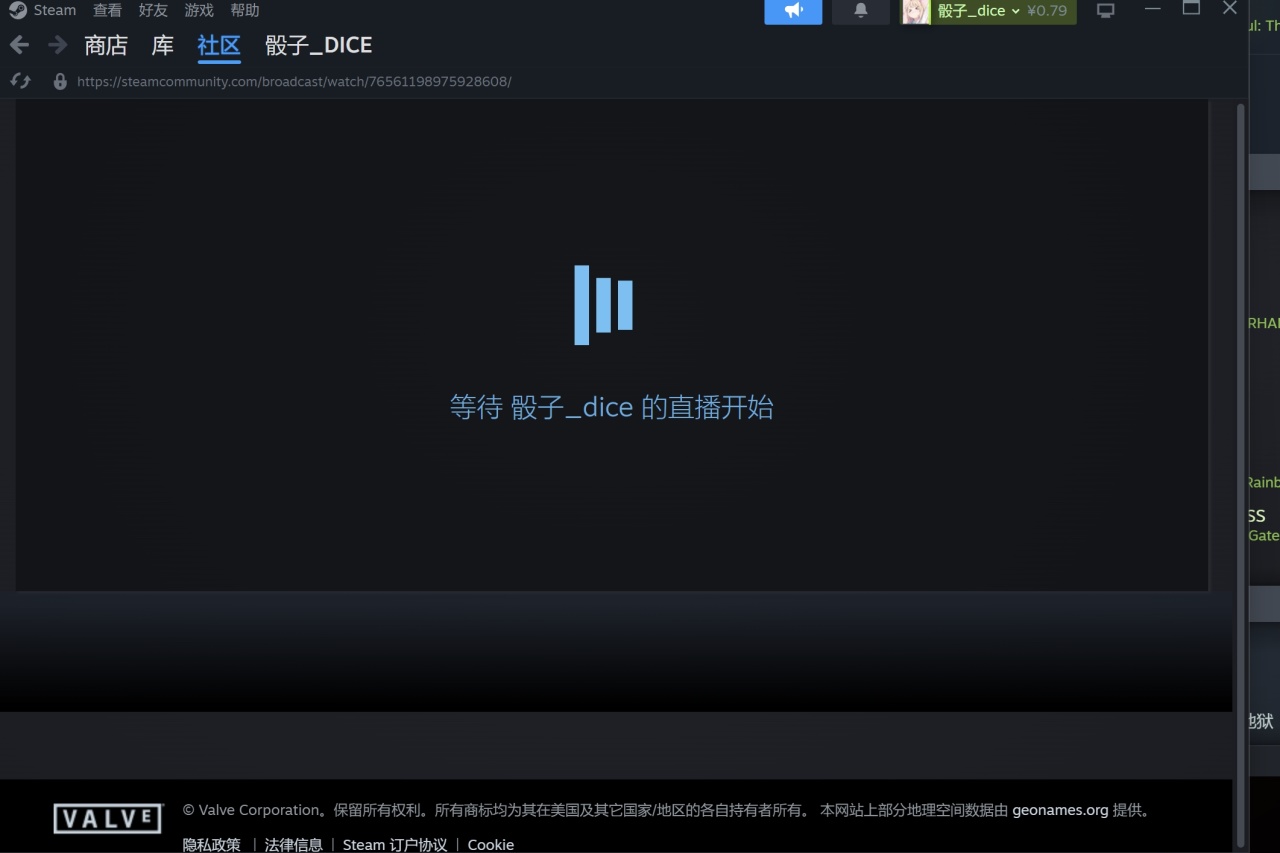This screenshot has height=853, width=1280.
Task: Open the 好友 menu
Action: [x=153, y=10]
